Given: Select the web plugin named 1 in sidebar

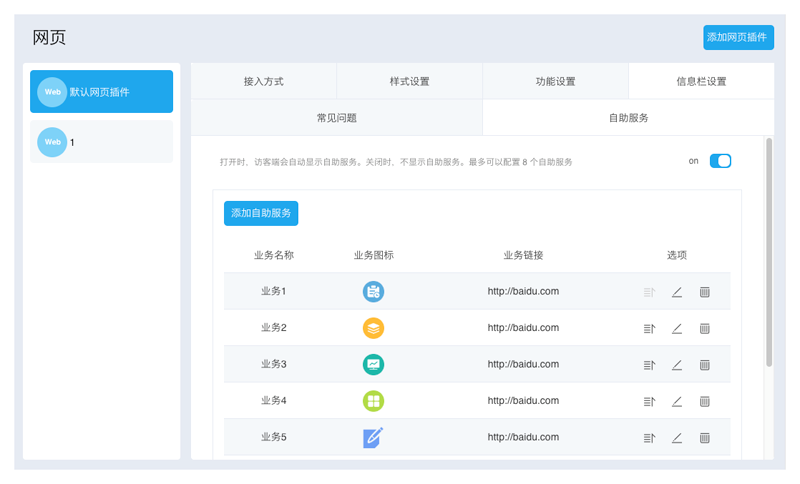Looking at the screenshot, I should coord(101,142).
